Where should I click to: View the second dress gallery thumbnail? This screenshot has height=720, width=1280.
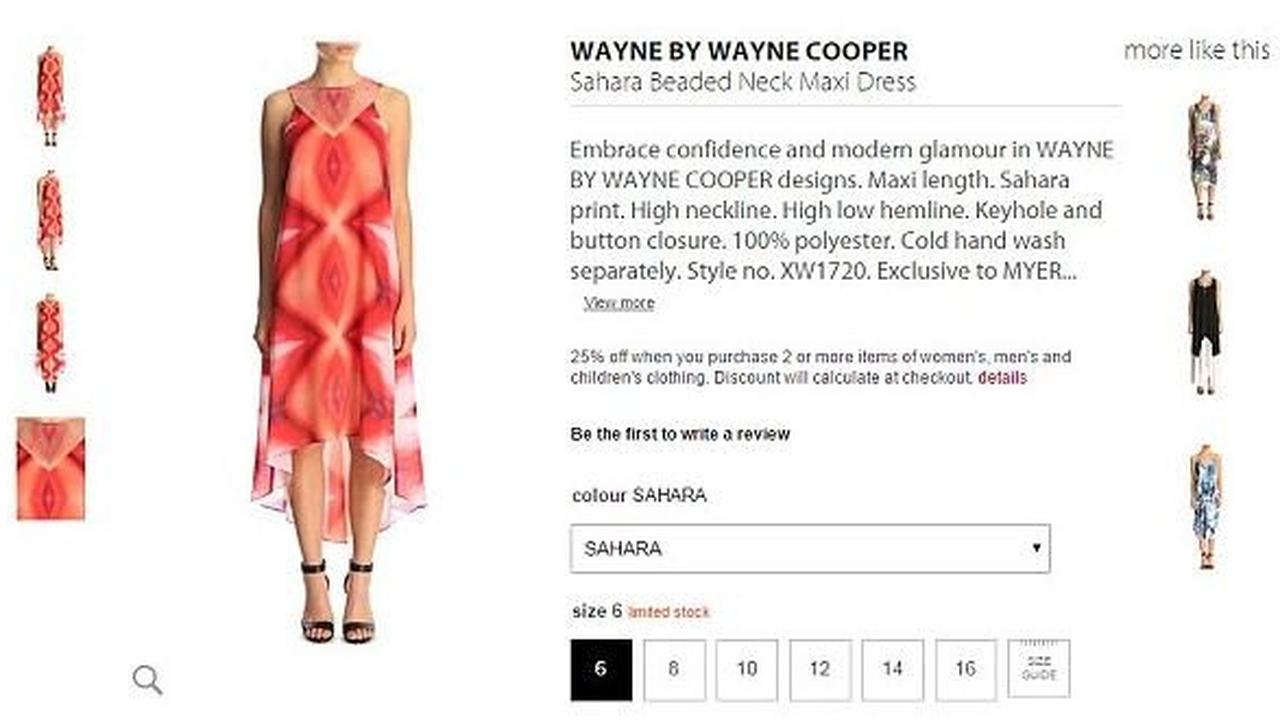coord(50,220)
